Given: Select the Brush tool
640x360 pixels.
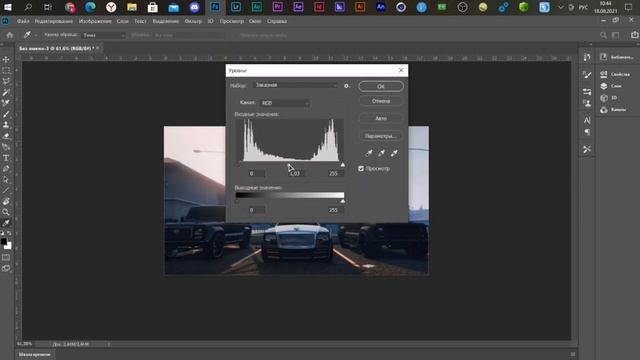Looking at the screenshot, I should point(6,114).
